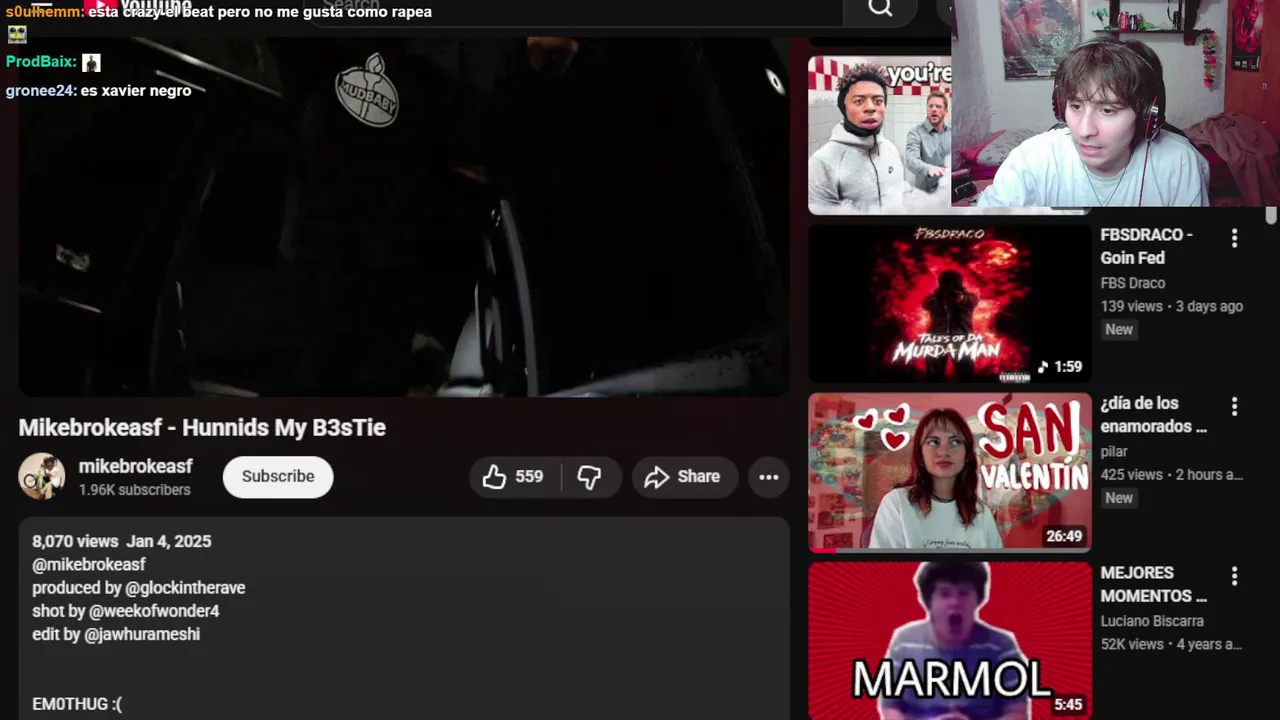Screen dimensions: 1280x720
Task: Open mikebrokeasf channel name link
Action: (x=136, y=466)
